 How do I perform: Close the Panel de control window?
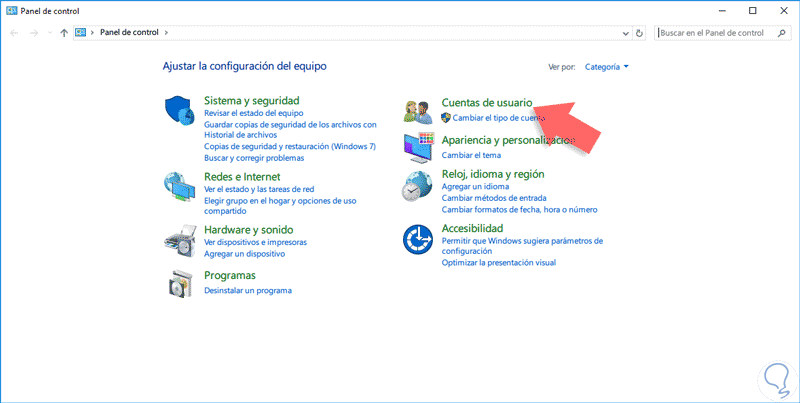point(784,10)
